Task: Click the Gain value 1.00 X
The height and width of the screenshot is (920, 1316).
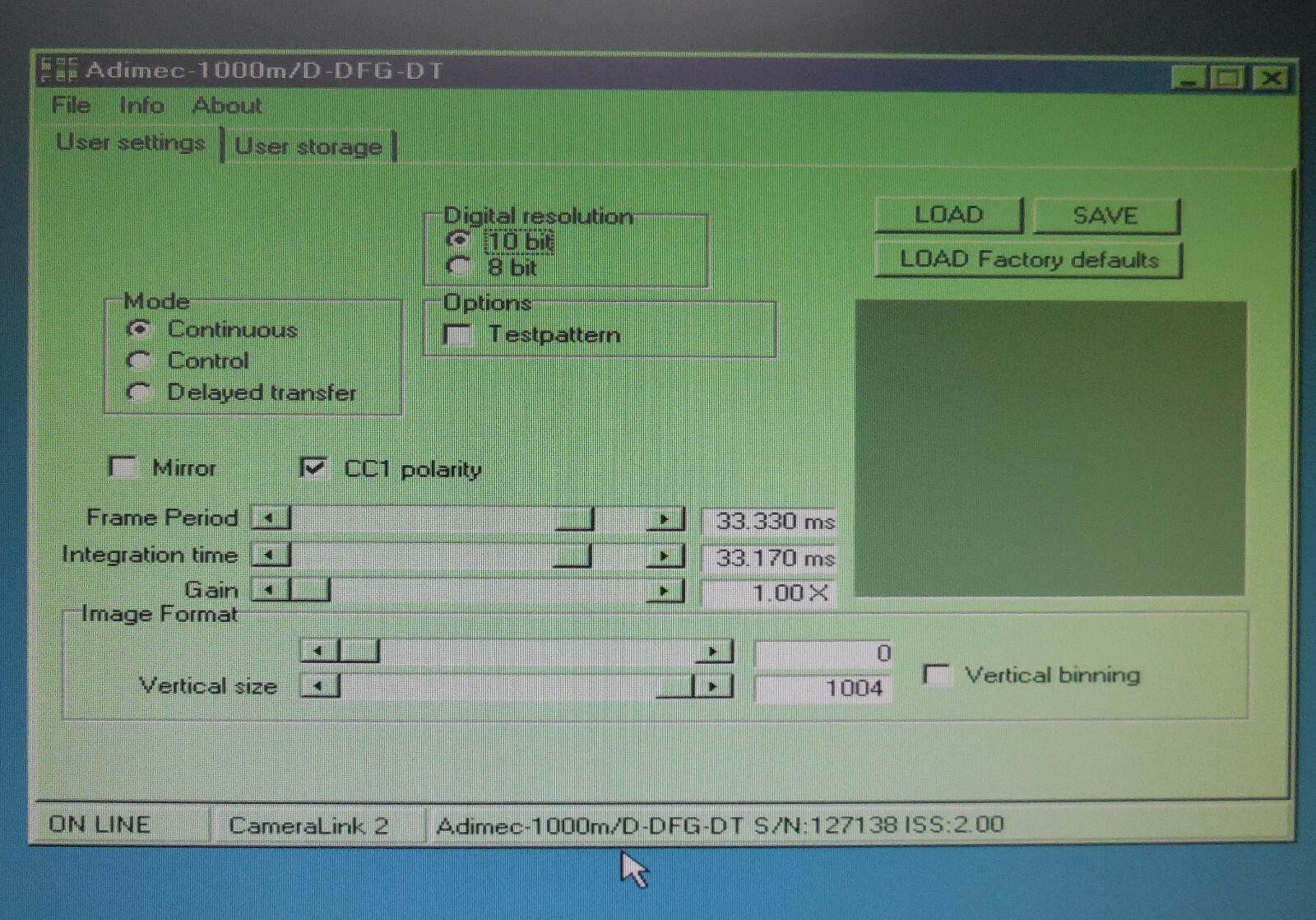Action: pyautogui.click(x=769, y=593)
